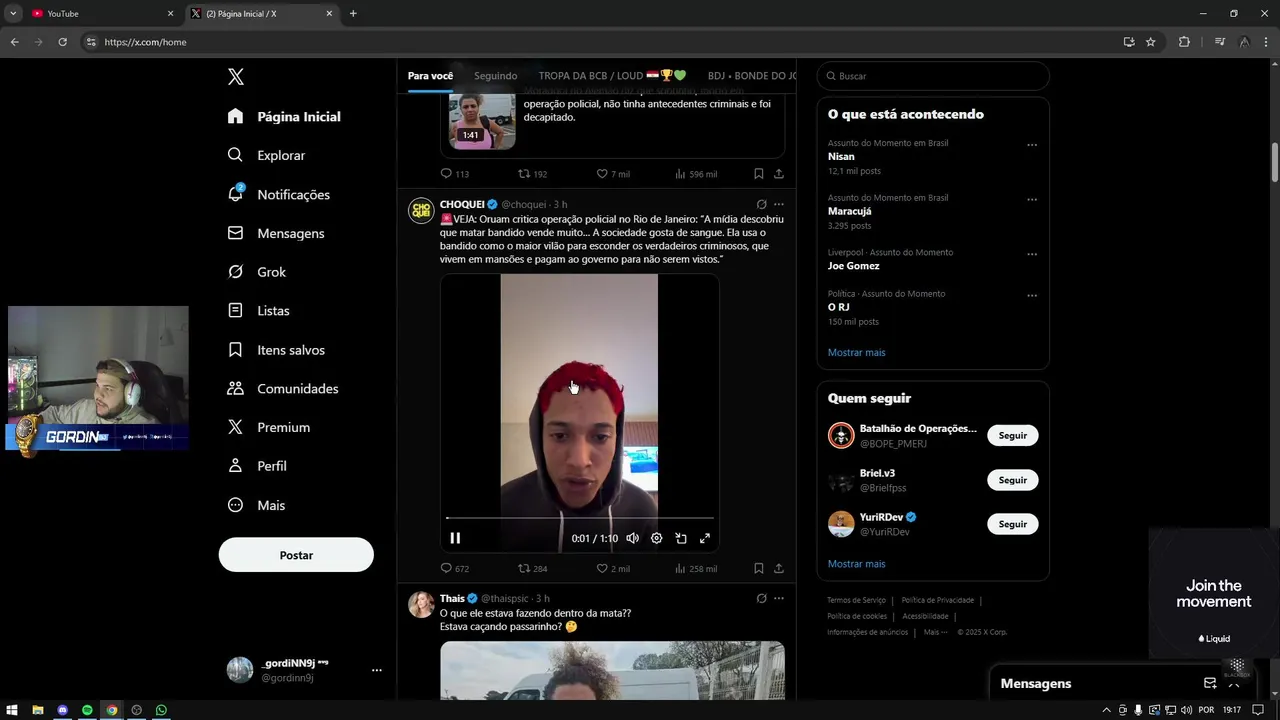Viewport: 1280px width, 720px height.
Task: Reply to CHOQUEI post with 672 comments
Action: point(455,568)
